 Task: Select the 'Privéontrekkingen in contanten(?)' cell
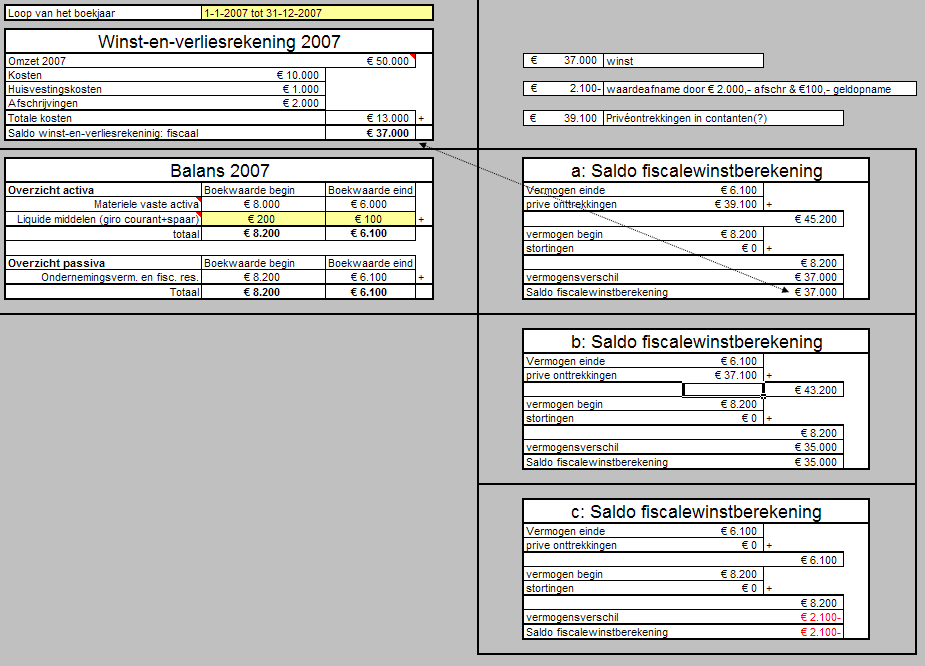coord(722,118)
